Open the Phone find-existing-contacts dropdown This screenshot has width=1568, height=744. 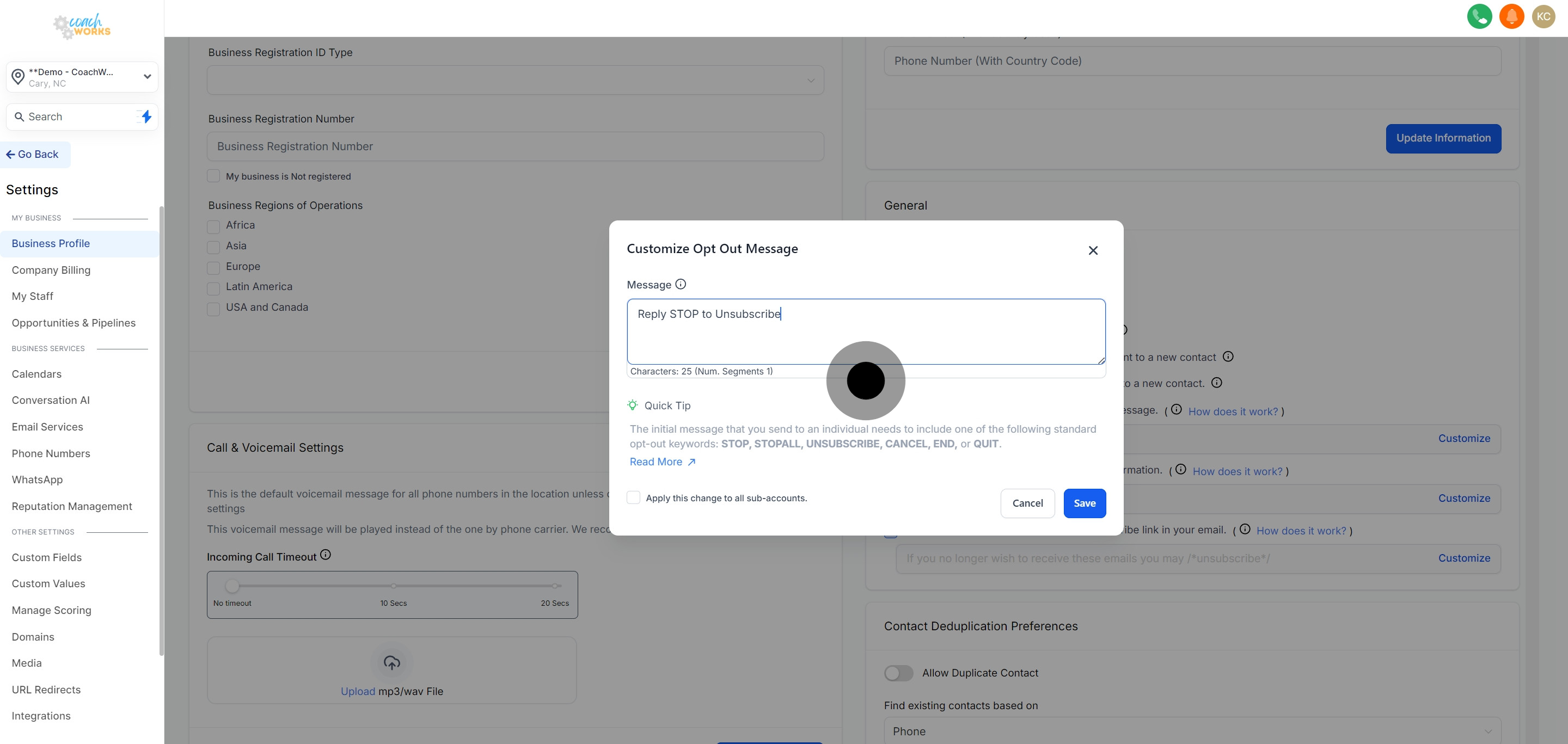click(1192, 730)
